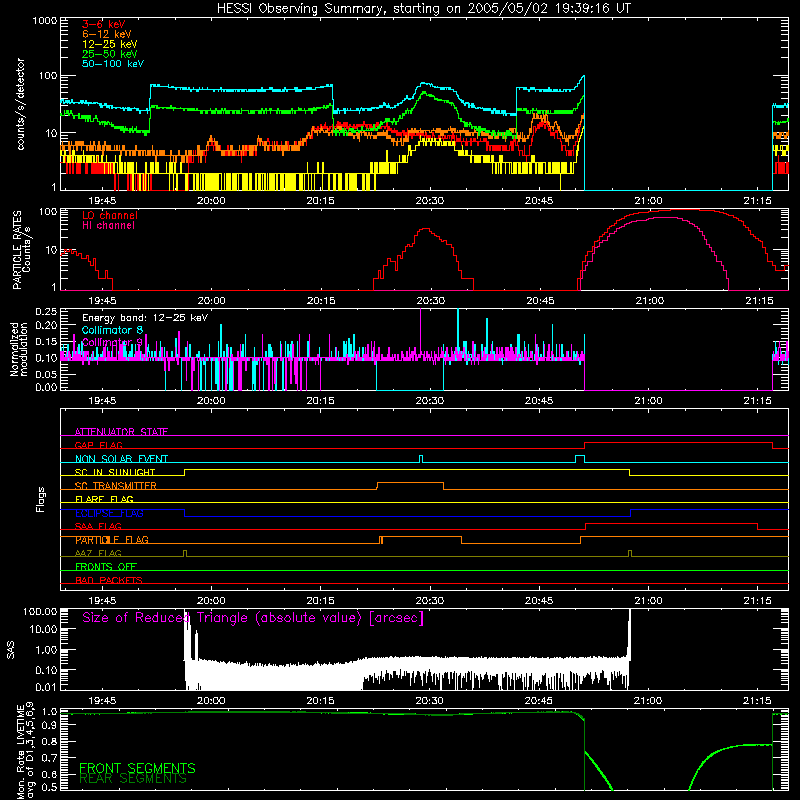Click the 'REAR SEGMENTS' legend label
Screen dimensions: 800x800
[133, 779]
